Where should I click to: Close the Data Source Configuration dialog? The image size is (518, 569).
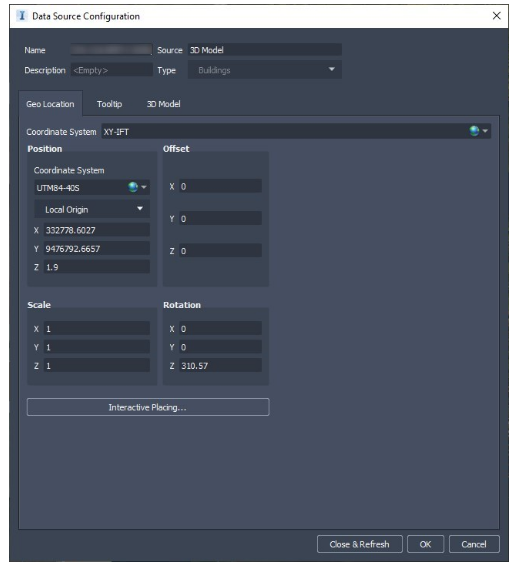pyautogui.click(x=497, y=16)
